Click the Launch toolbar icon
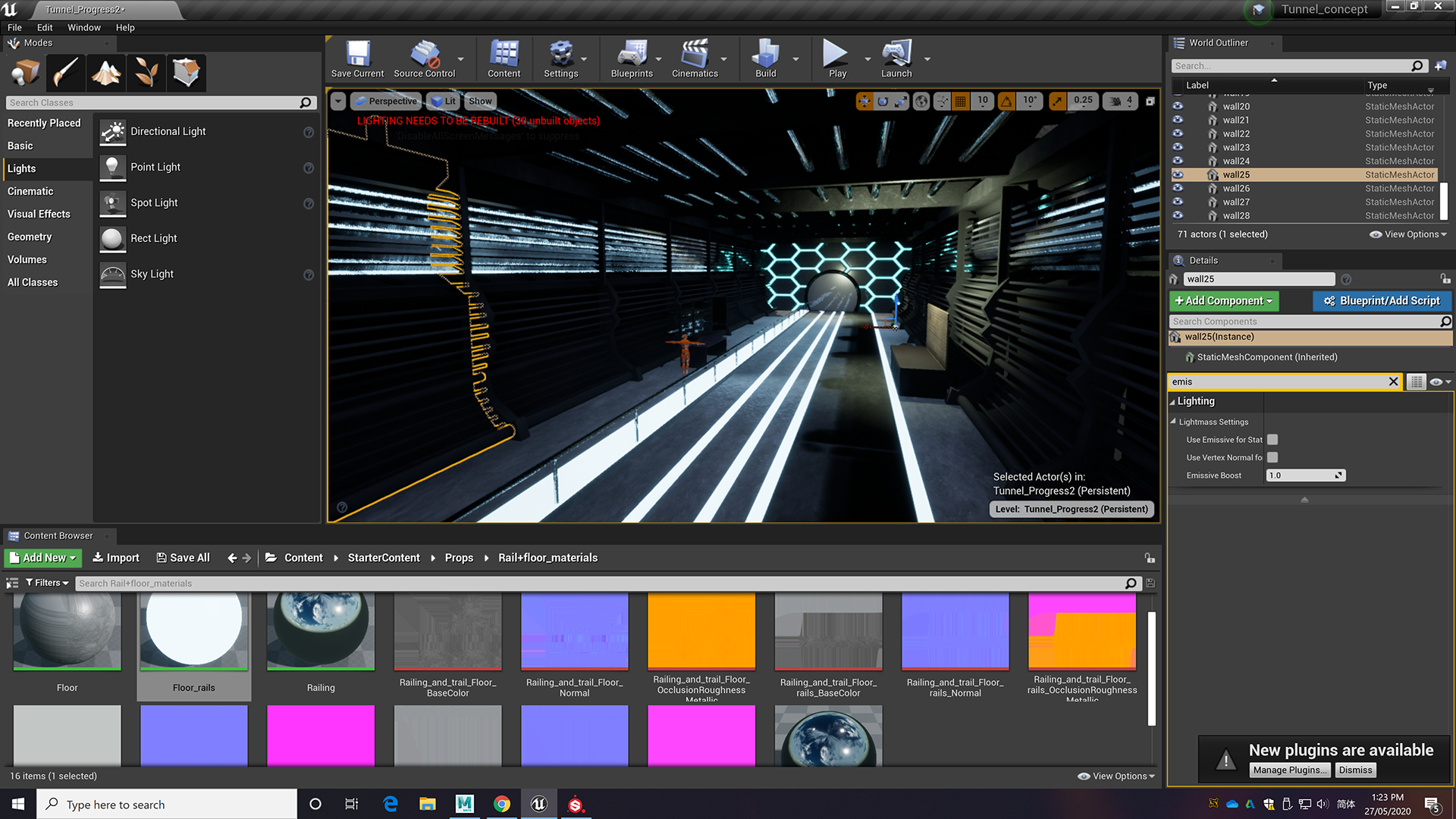 (x=896, y=58)
